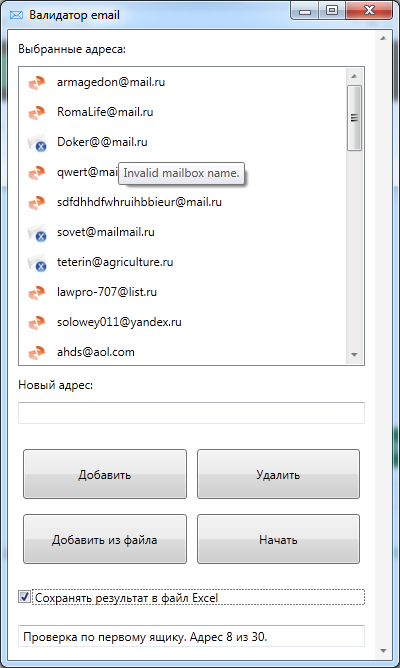Click the status icon next to ahds@aol.com
The image size is (400, 668).
click(x=37, y=353)
